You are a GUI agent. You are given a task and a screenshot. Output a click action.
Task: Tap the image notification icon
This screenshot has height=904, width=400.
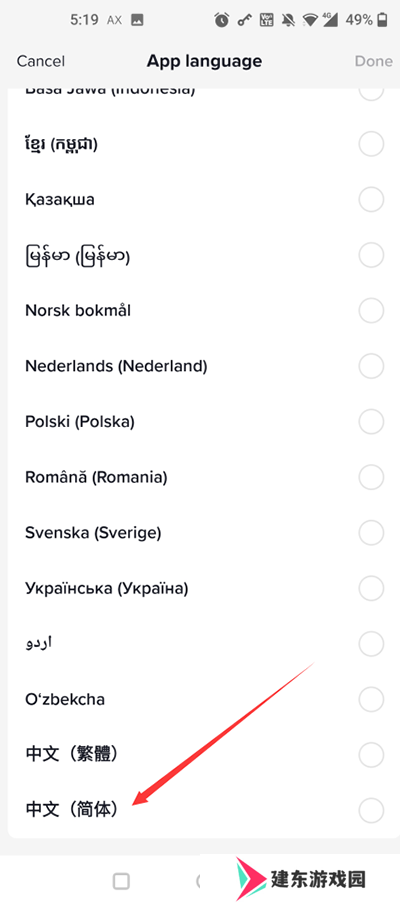tap(137, 21)
